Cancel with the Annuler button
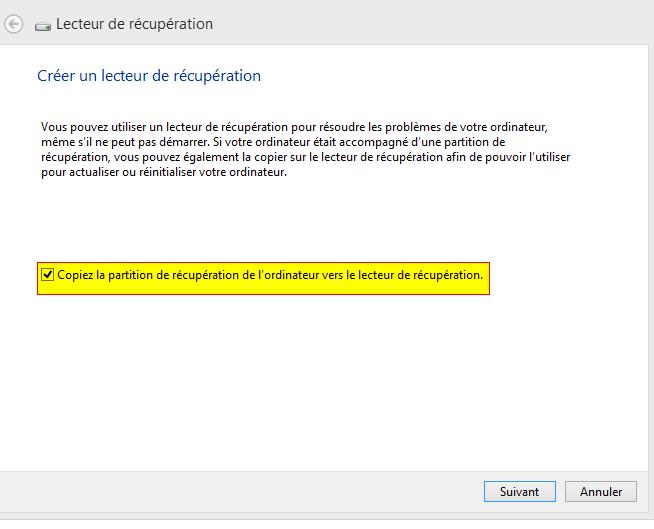 (600, 491)
